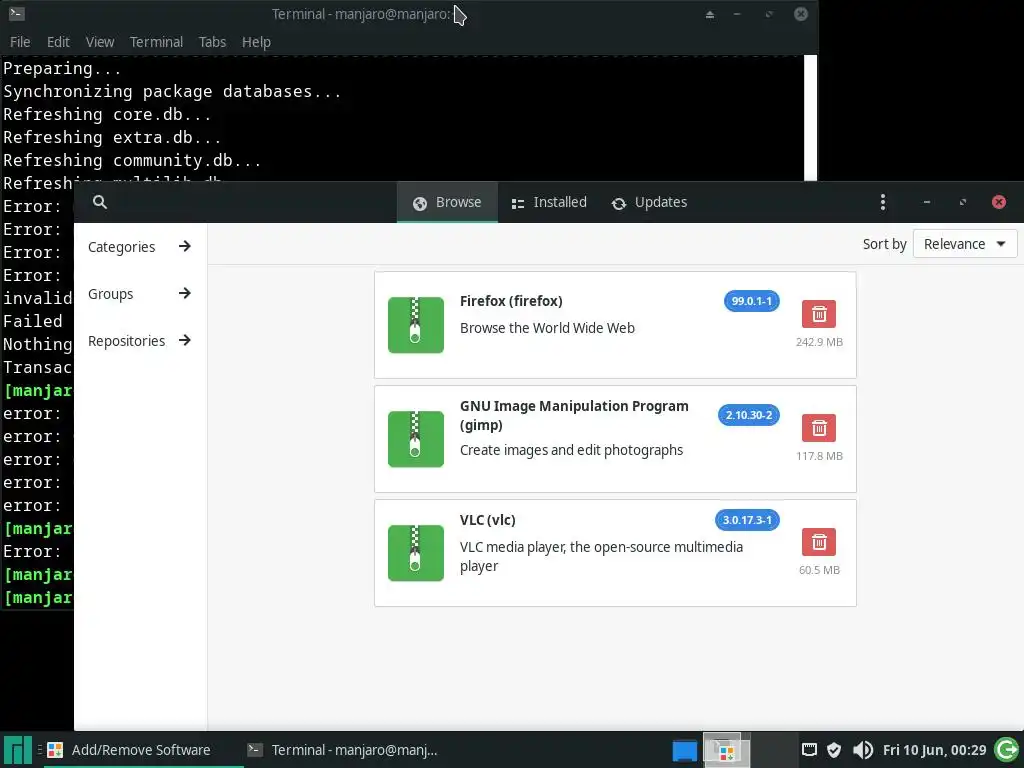Click the 117.8 MB GIMP size label
The width and height of the screenshot is (1024, 768).
819,456
